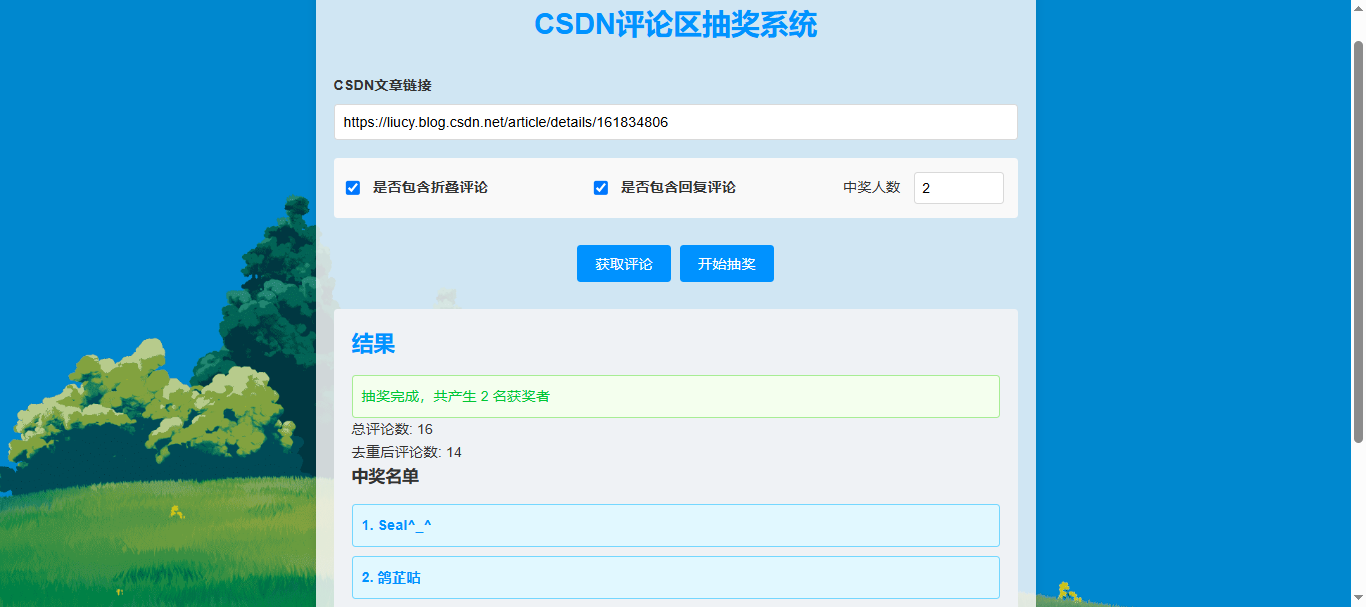
Task: Select first winner entry Seal^_^
Action: tap(676, 526)
